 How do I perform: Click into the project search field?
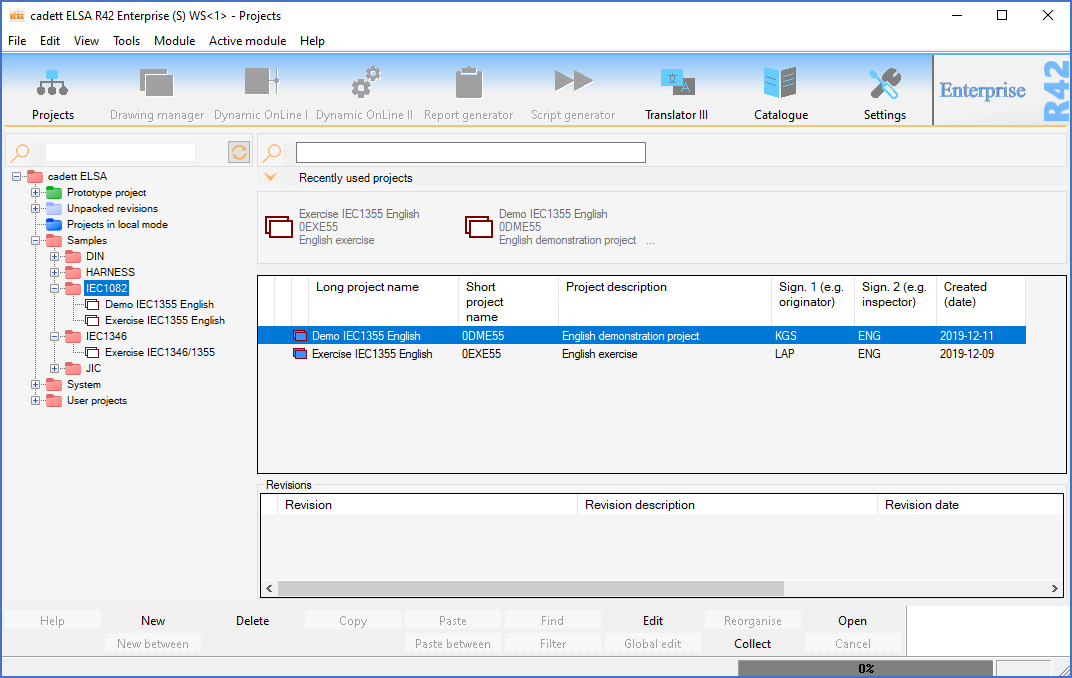click(x=470, y=152)
